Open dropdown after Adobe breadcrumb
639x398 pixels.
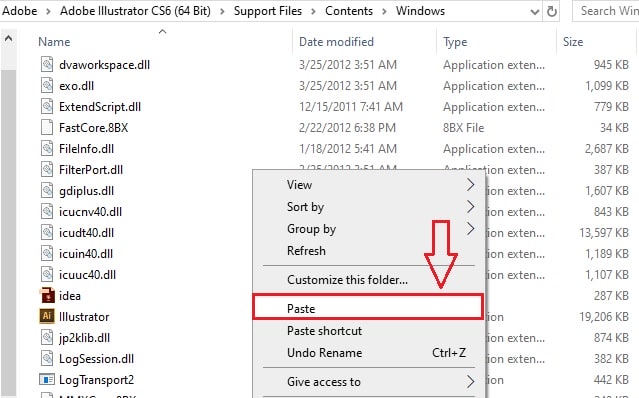[x=48, y=11]
